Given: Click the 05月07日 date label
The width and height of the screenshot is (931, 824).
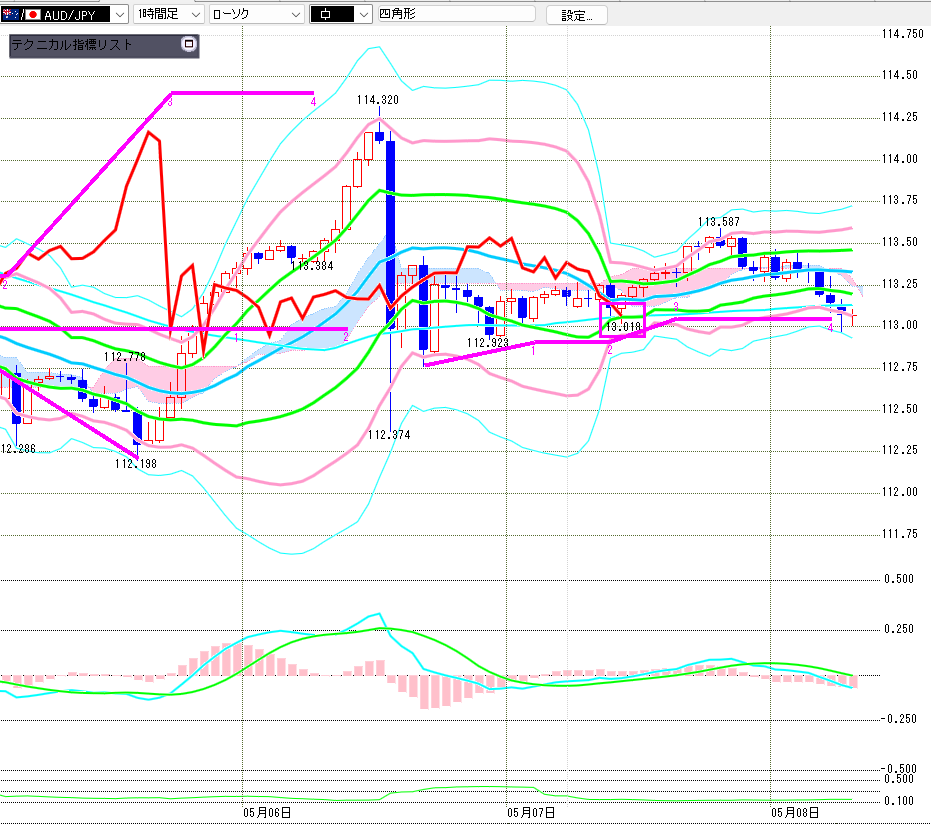Looking at the screenshot, I should click(531, 813).
